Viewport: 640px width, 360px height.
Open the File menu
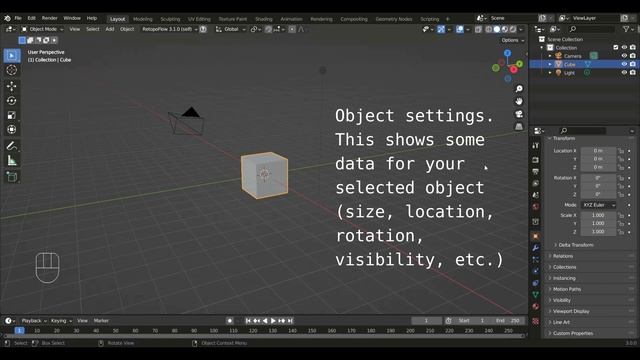pos(18,18)
